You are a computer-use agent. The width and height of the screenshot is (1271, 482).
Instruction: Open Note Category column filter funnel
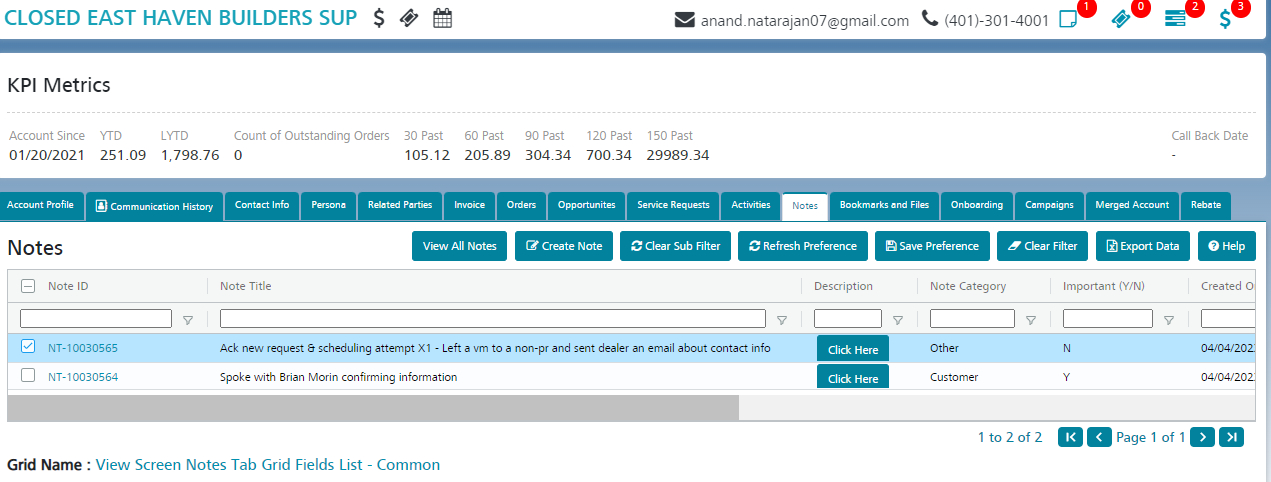click(x=1031, y=320)
